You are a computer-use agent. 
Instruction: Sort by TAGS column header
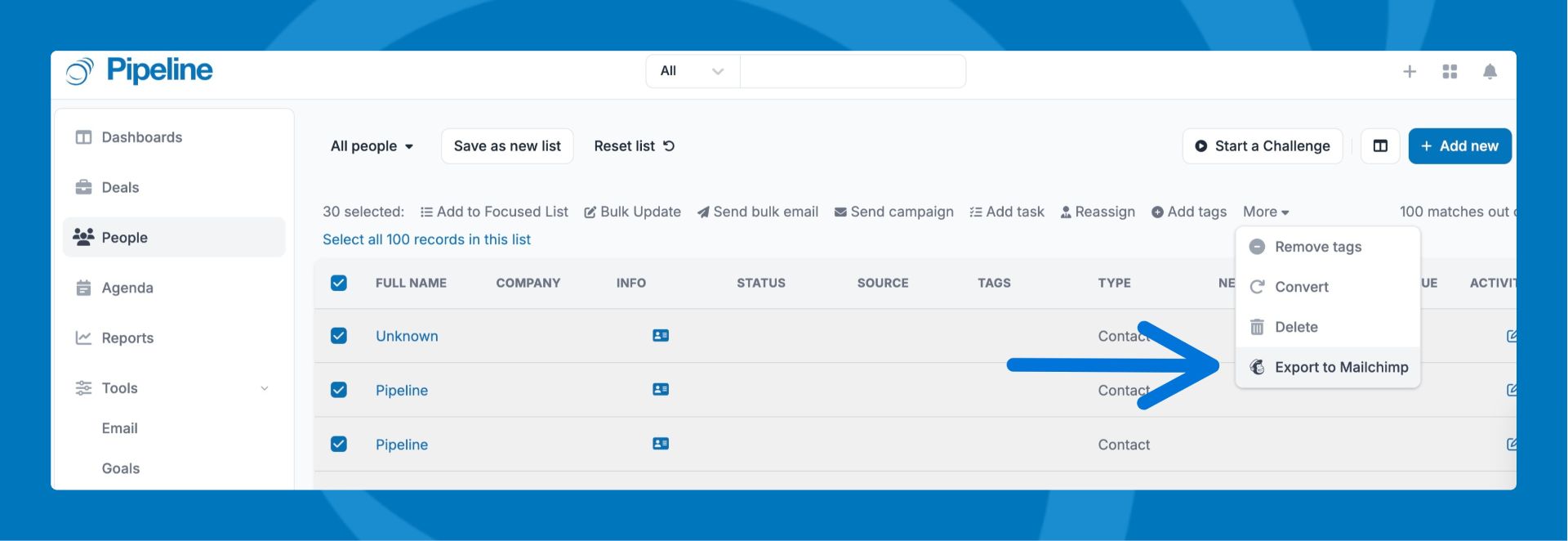[994, 283]
